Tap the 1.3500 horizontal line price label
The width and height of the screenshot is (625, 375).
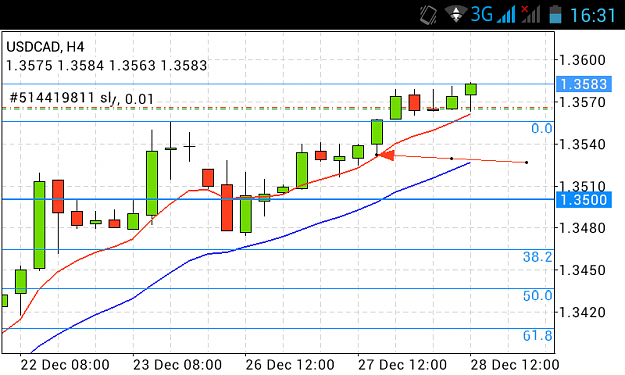(584, 199)
